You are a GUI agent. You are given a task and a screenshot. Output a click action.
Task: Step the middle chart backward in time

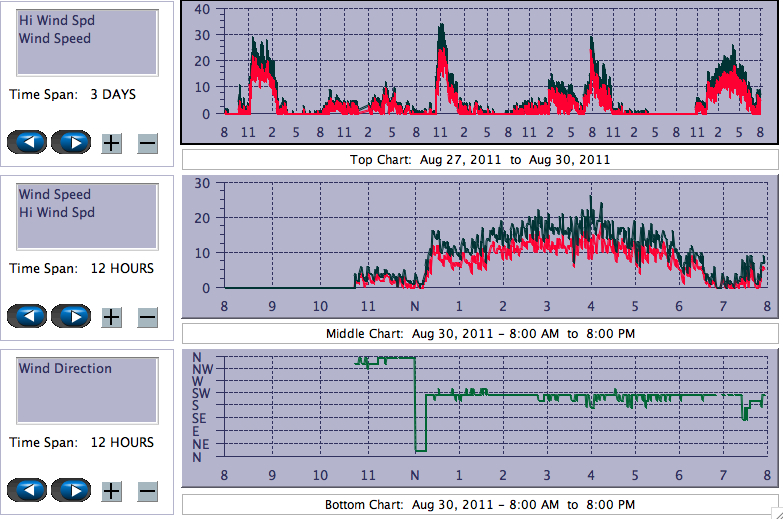[x=27, y=316]
